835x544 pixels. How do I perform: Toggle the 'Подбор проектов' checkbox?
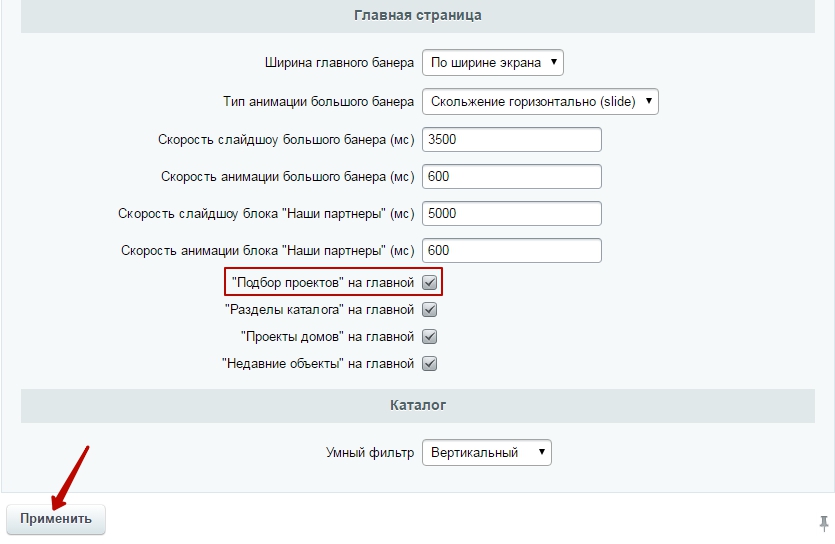[x=430, y=283]
